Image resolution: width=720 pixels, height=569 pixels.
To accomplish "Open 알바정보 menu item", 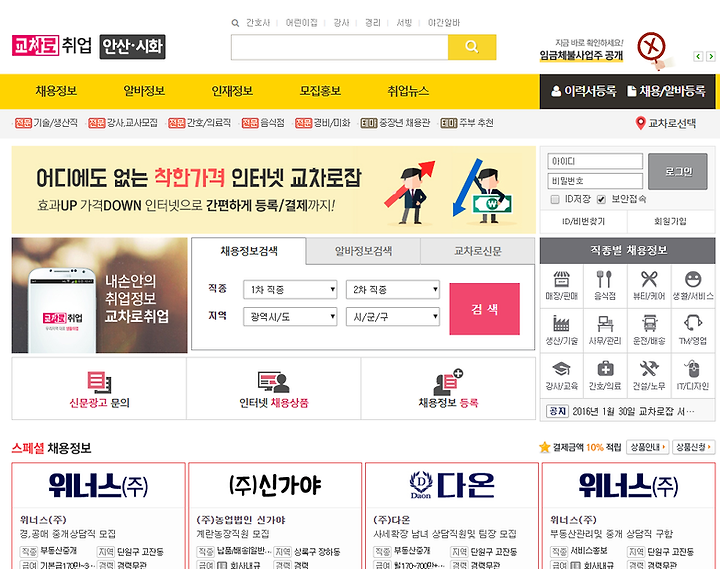I will click(144, 91).
